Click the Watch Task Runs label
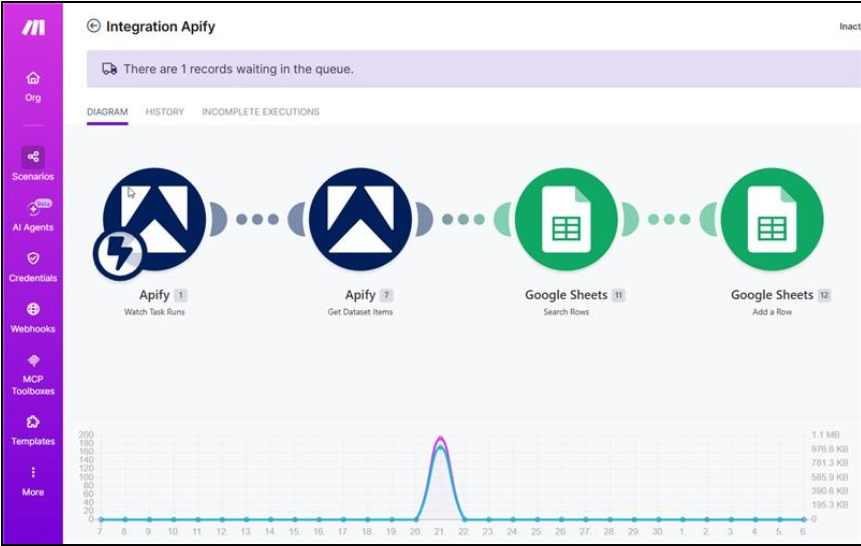The height and width of the screenshot is (546, 861). click(x=154, y=312)
